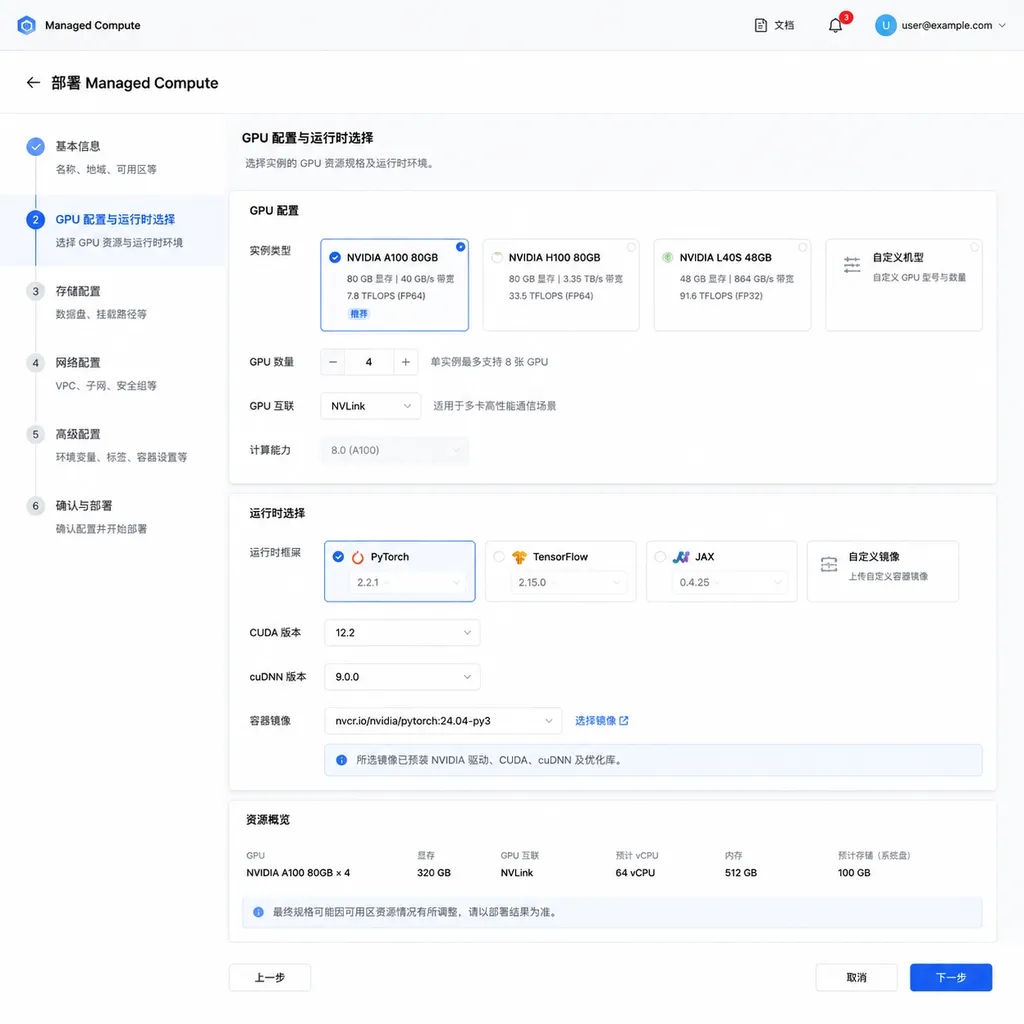Click the back arrow beside 部署 Managed Compute
The width and height of the screenshot is (1024, 1024).
pyautogui.click(x=33, y=83)
